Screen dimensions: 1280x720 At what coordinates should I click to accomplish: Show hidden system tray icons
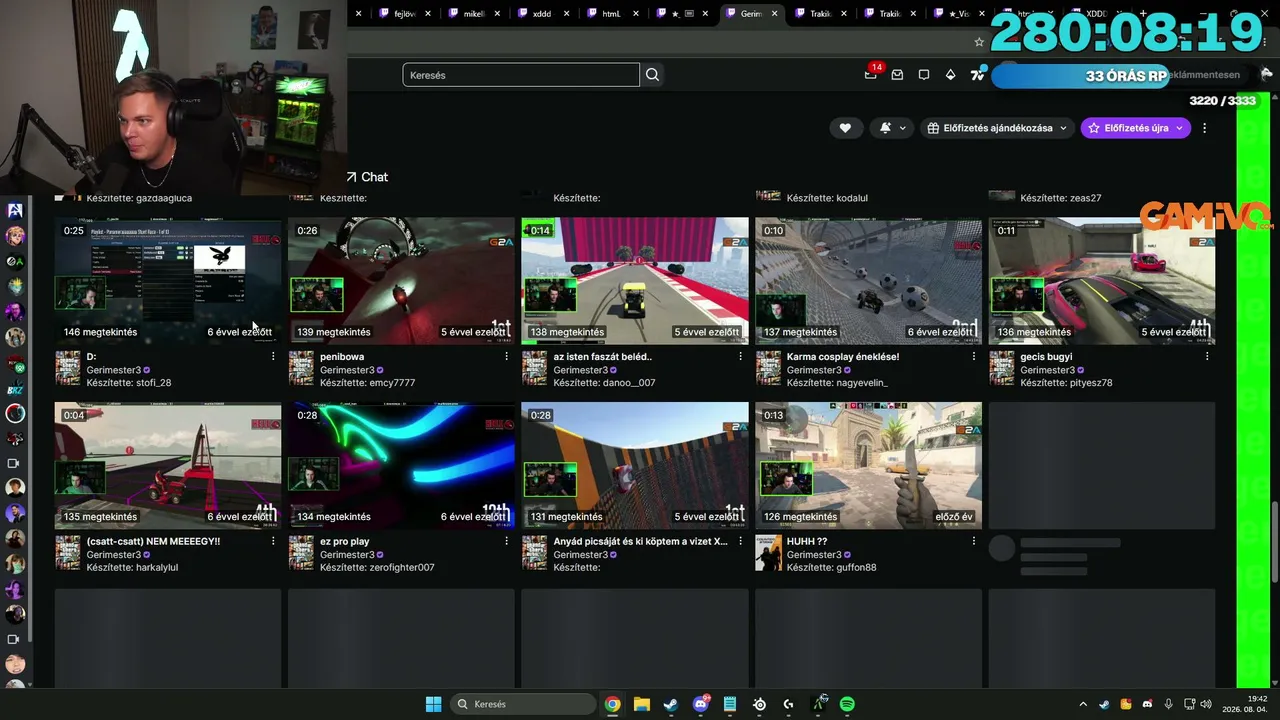pos(1083,704)
